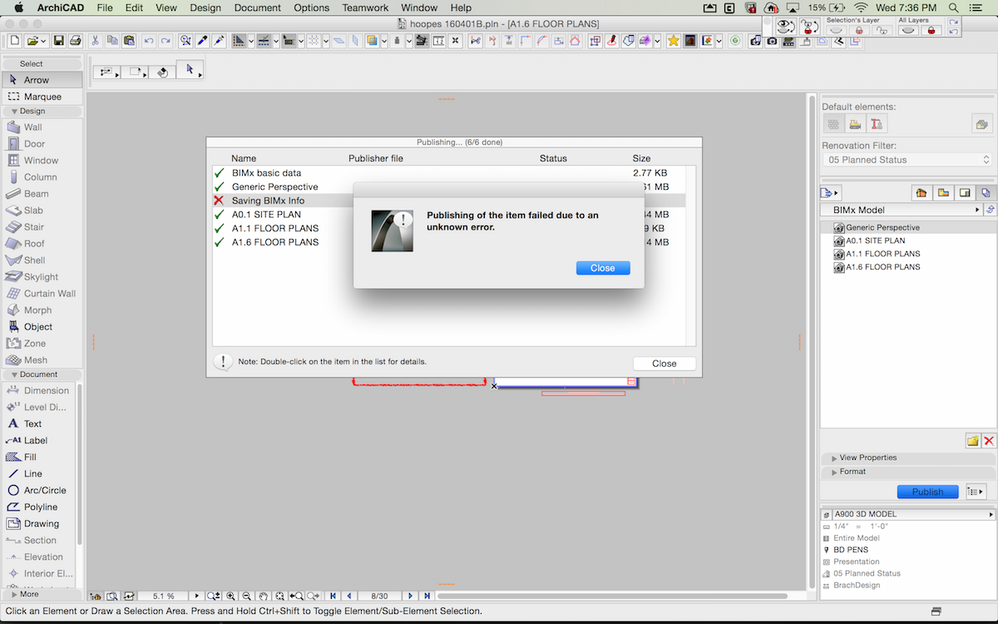998x624 pixels.
Task: Select the Text tool
Action: click(39, 423)
